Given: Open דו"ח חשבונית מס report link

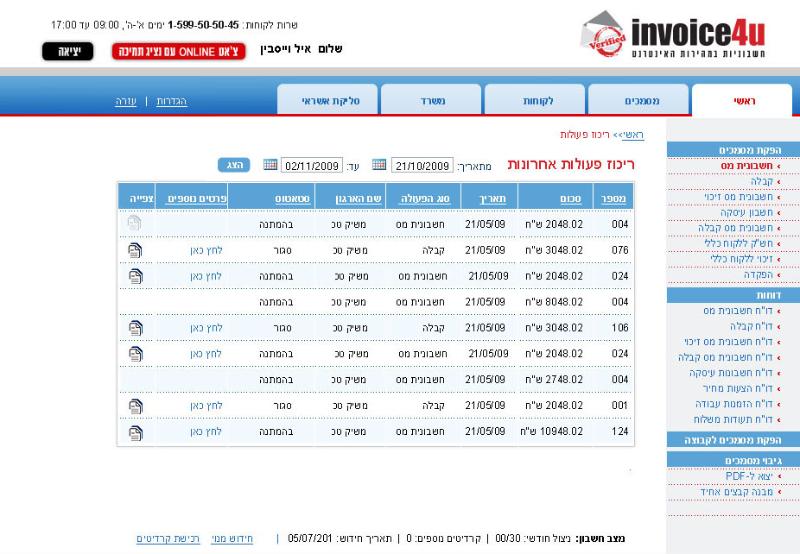Looking at the screenshot, I should pyautogui.click(x=738, y=311).
